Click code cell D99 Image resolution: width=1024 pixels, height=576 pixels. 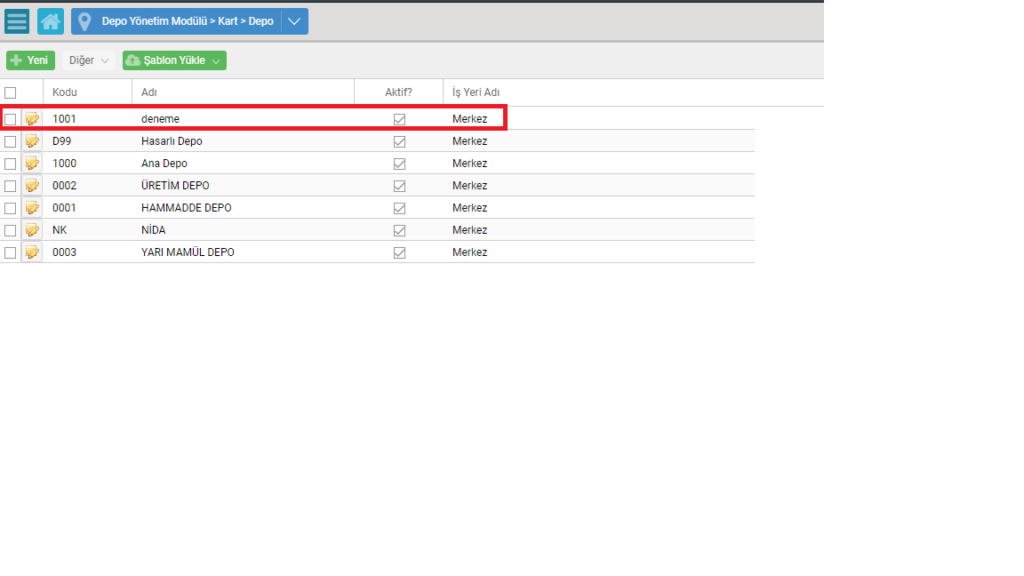[x=61, y=141]
